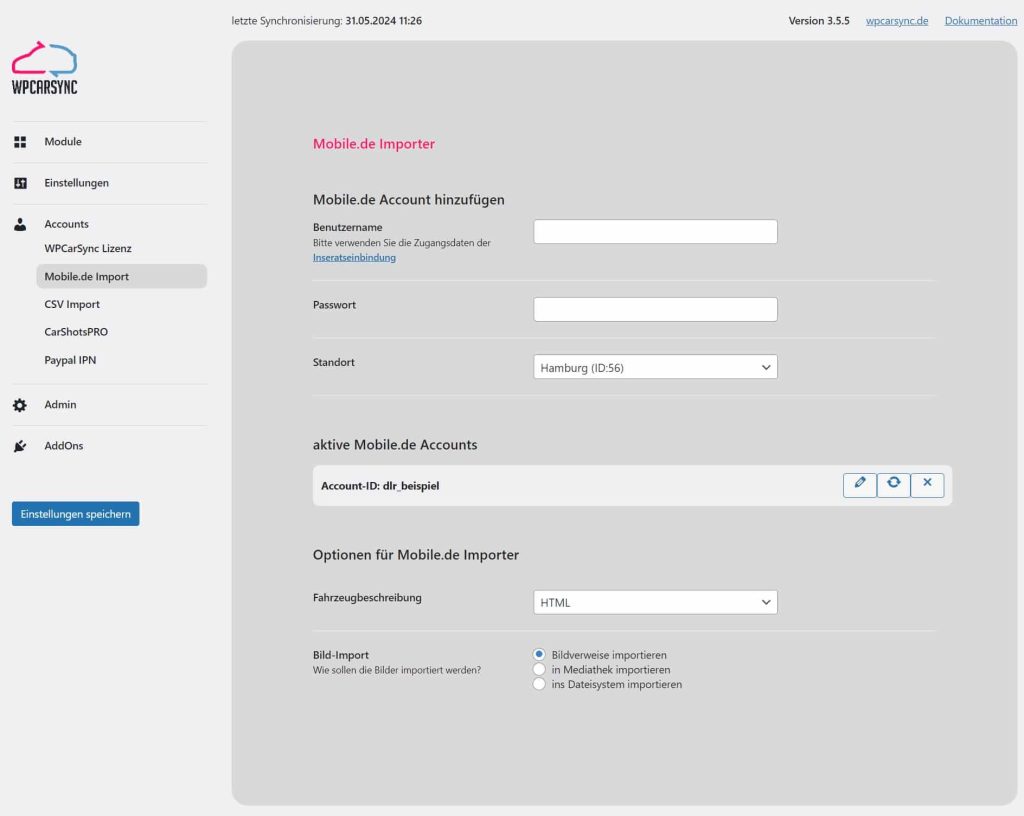Image resolution: width=1024 pixels, height=816 pixels.
Task: Select the Module grid icon in sidebar
Action: pos(20,141)
